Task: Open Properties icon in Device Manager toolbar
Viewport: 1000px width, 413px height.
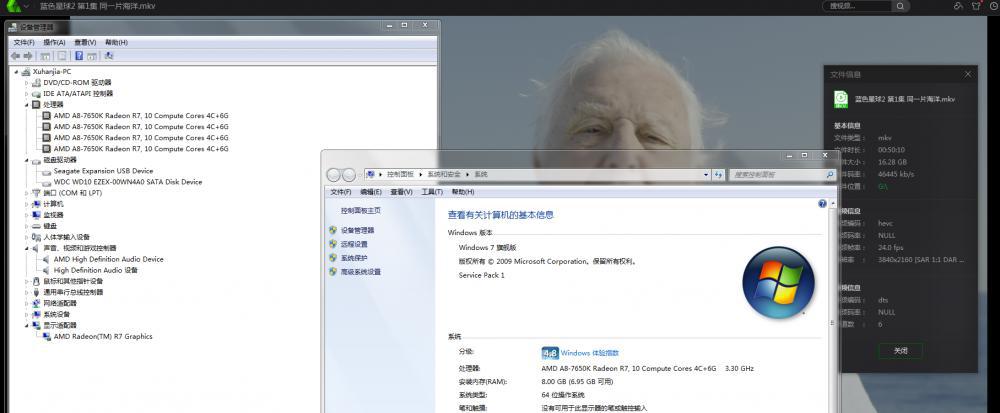Action: tap(62, 56)
